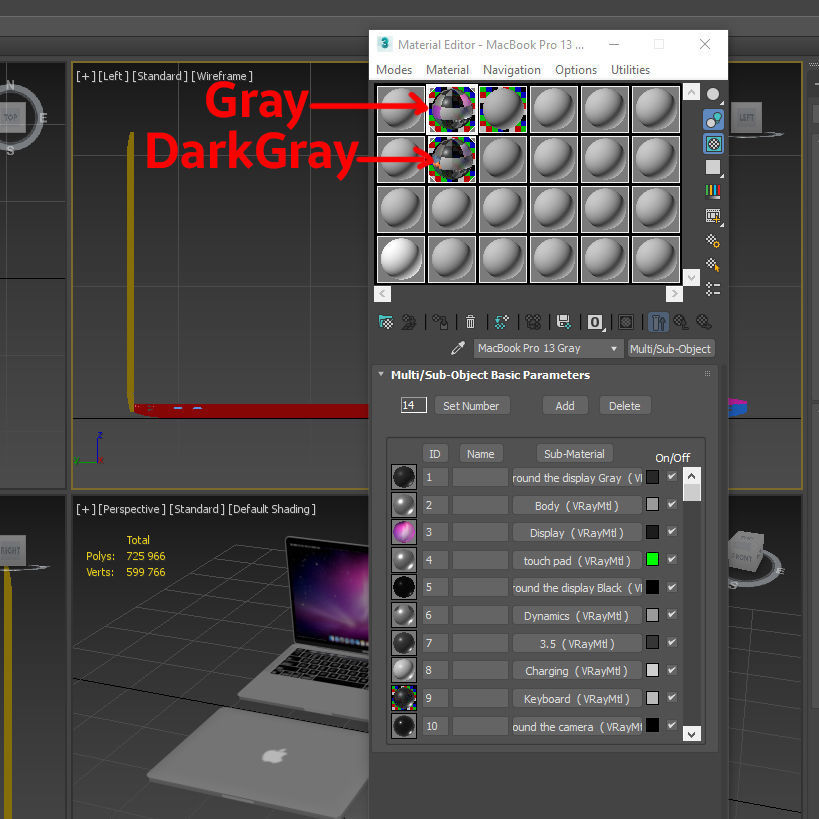Screen dimensions: 819x819
Task: Click the Make Material Copy icon
Action: pos(501,322)
